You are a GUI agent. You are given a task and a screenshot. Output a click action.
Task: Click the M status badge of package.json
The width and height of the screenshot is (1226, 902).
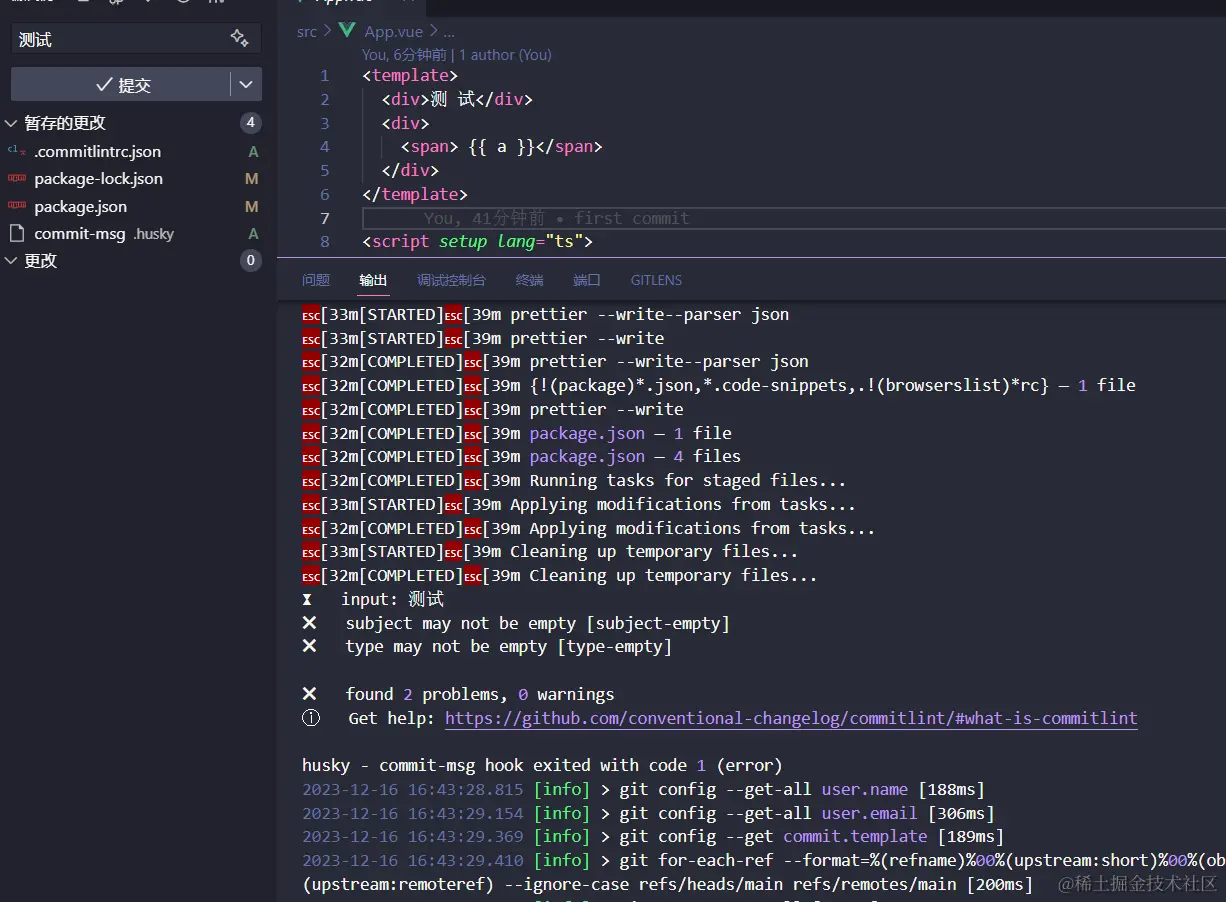coord(252,207)
